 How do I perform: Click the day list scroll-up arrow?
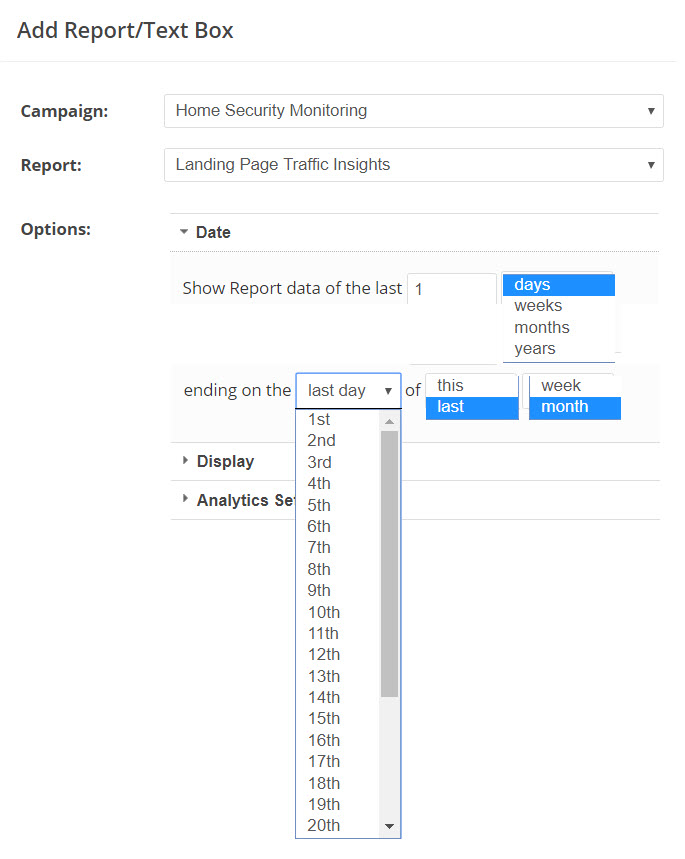tap(390, 422)
